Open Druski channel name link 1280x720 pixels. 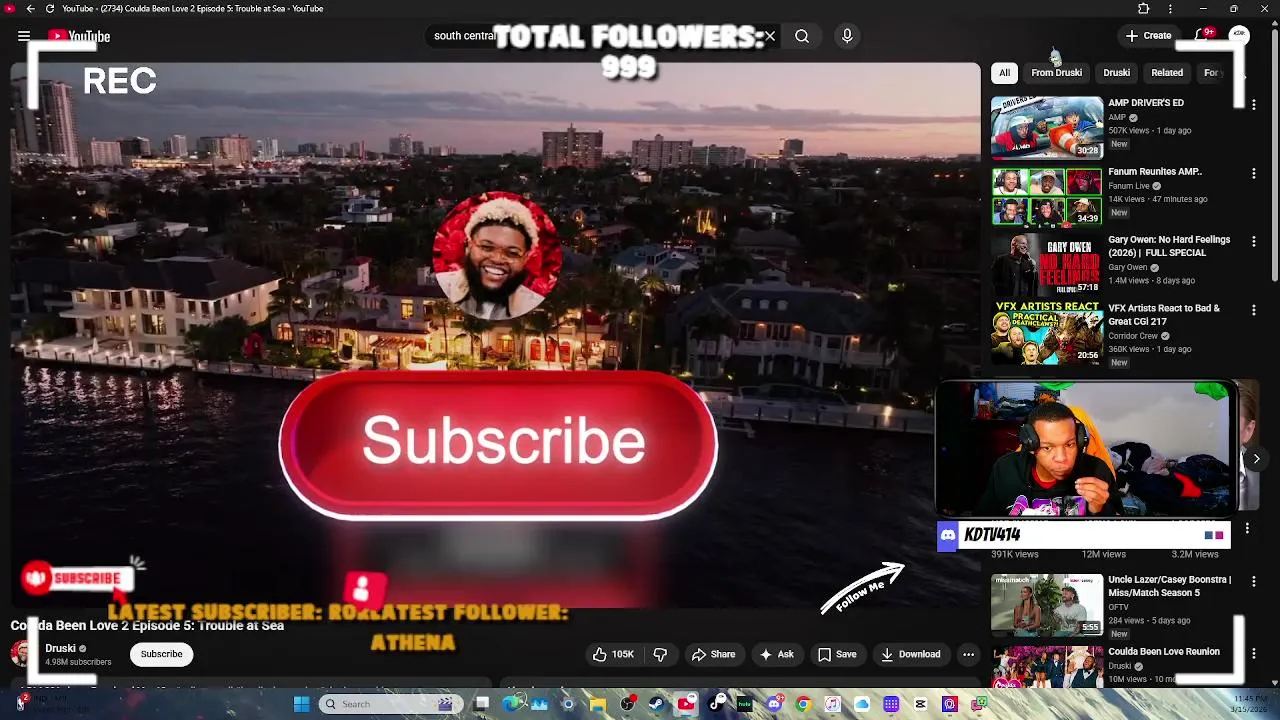[60, 648]
